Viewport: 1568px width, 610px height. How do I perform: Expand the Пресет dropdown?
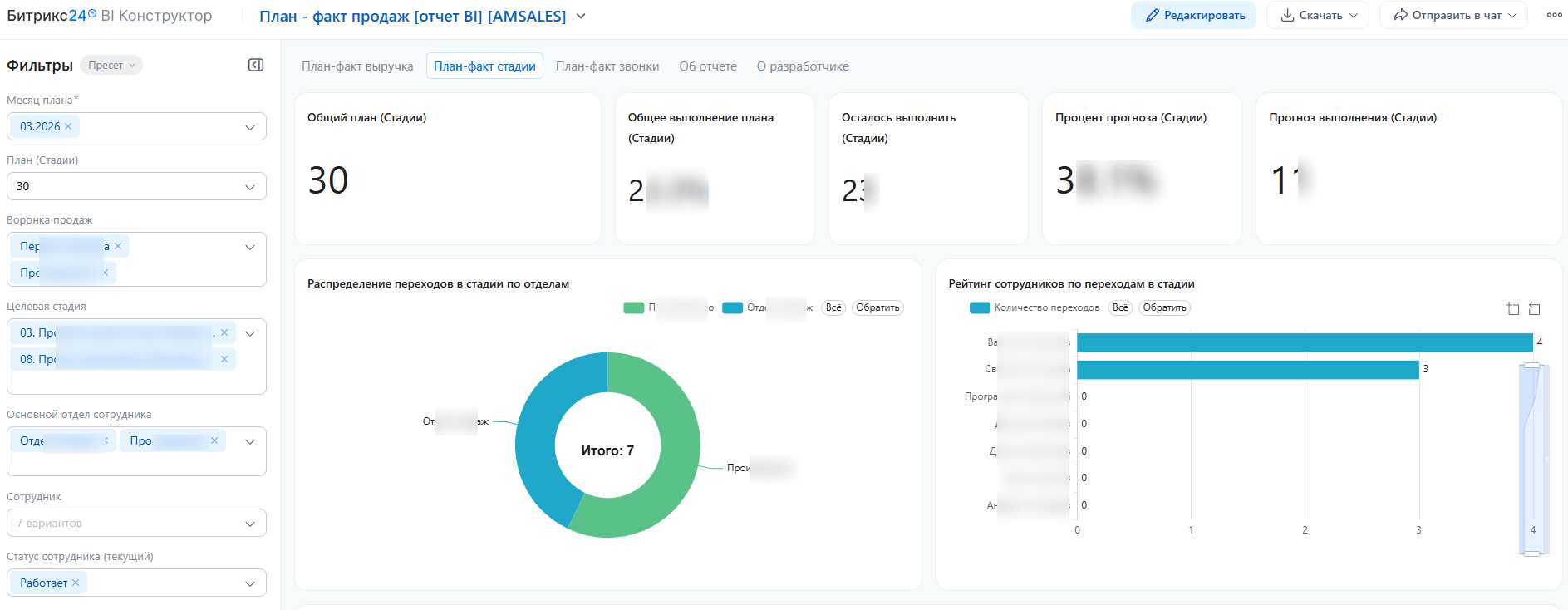(x=111, y=66)
